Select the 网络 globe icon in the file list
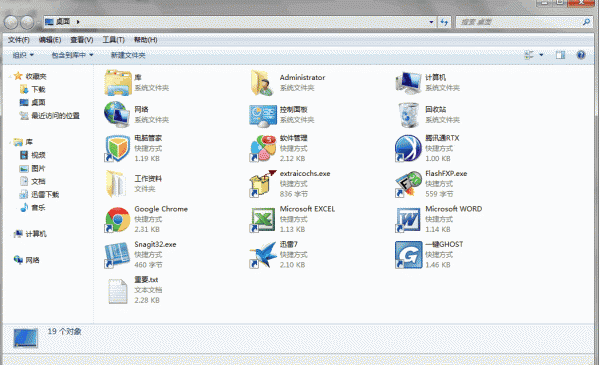The width and height of the screenshot is (600, 365). pyautogui.click(x=117, y=114)
